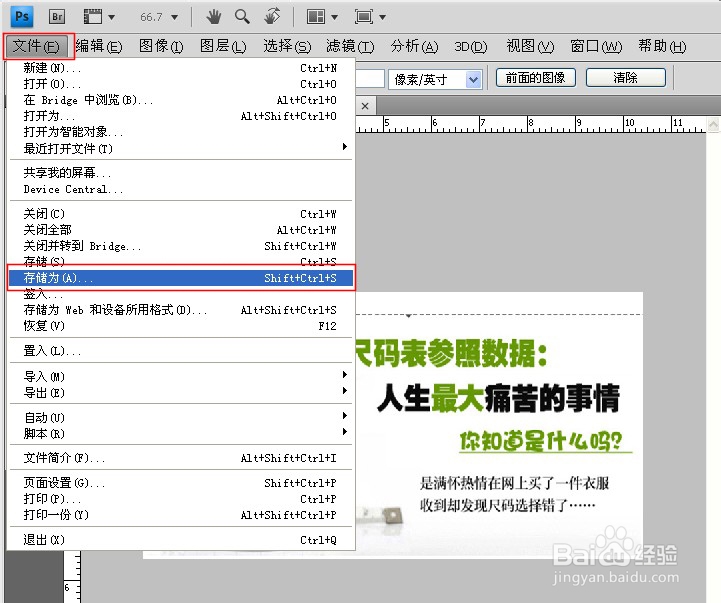
Task: Choose 打开为... menu entry
Action: [180, 116]
